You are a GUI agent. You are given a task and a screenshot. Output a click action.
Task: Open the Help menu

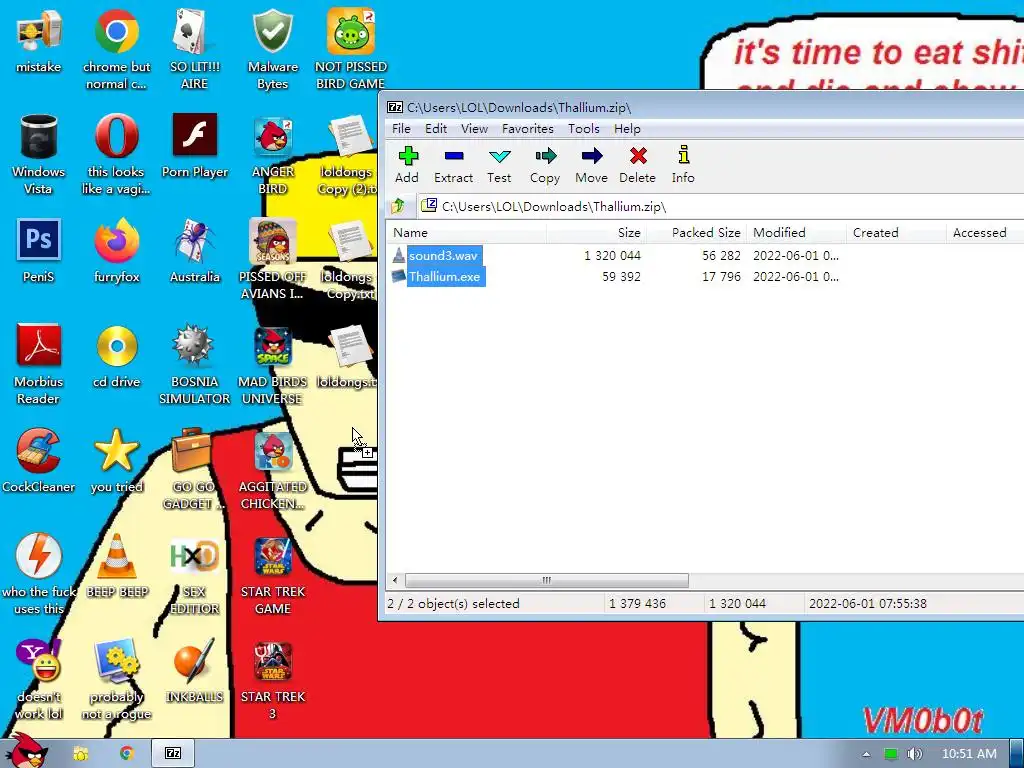pos(627,129)
